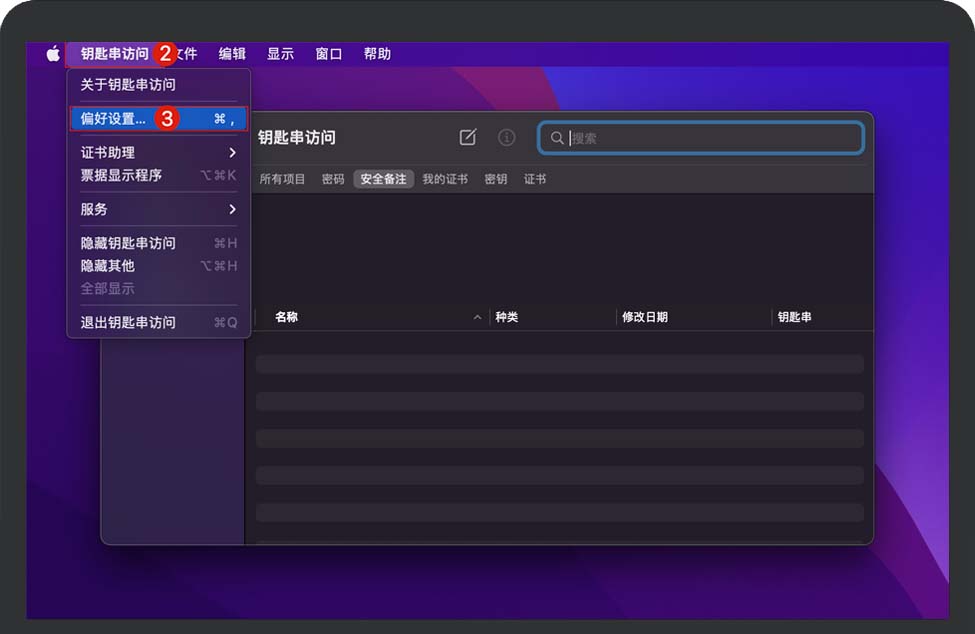Switch to the 密钥 category tab
This screenshot has height=634, width=975.
(x=497, y=179)
